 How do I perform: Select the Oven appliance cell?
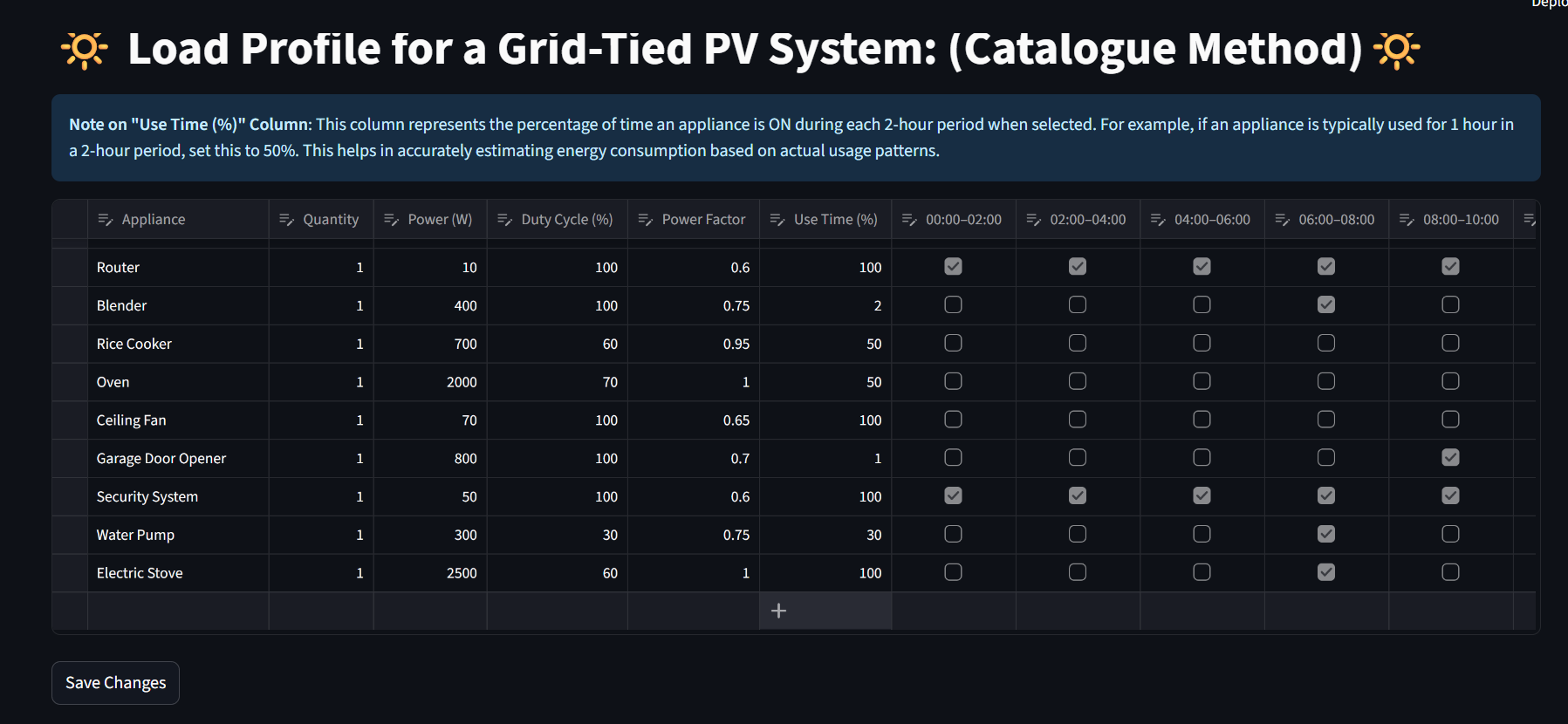(x=113, y=381)
